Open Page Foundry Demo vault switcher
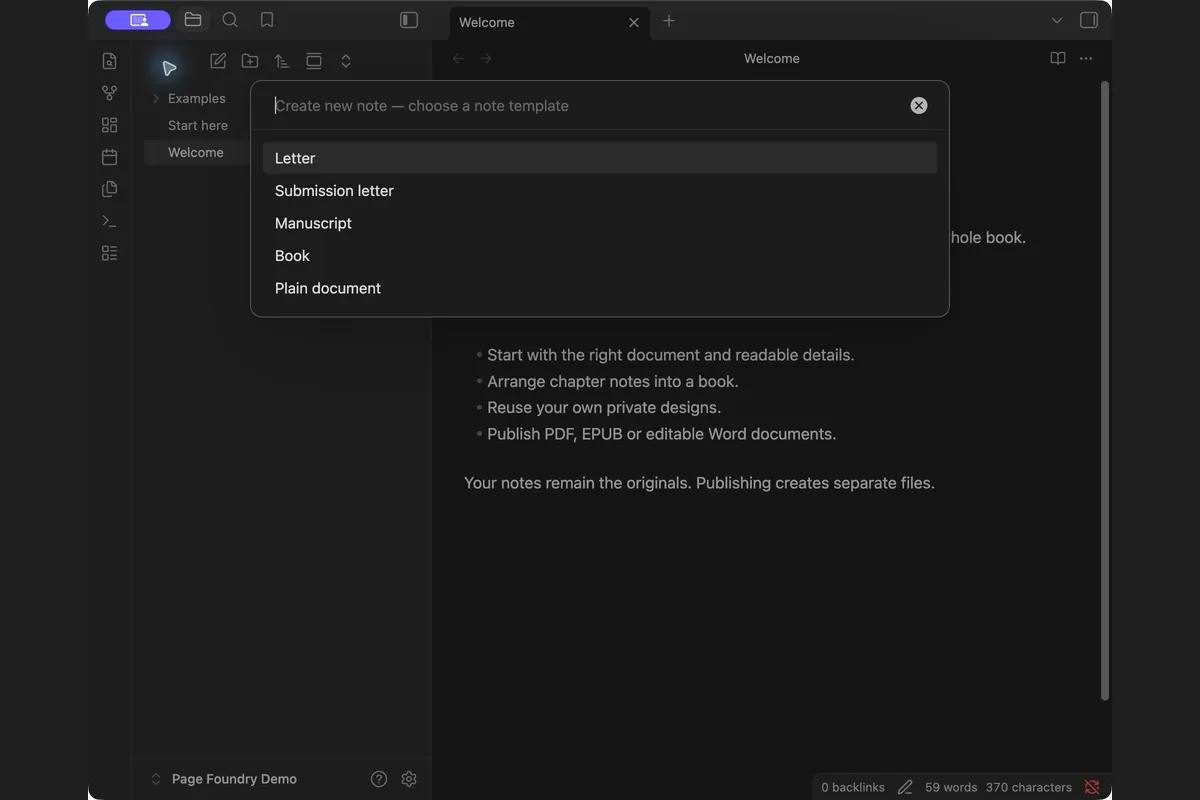This screenshot has width=1200, height=800. coord(224,779)
